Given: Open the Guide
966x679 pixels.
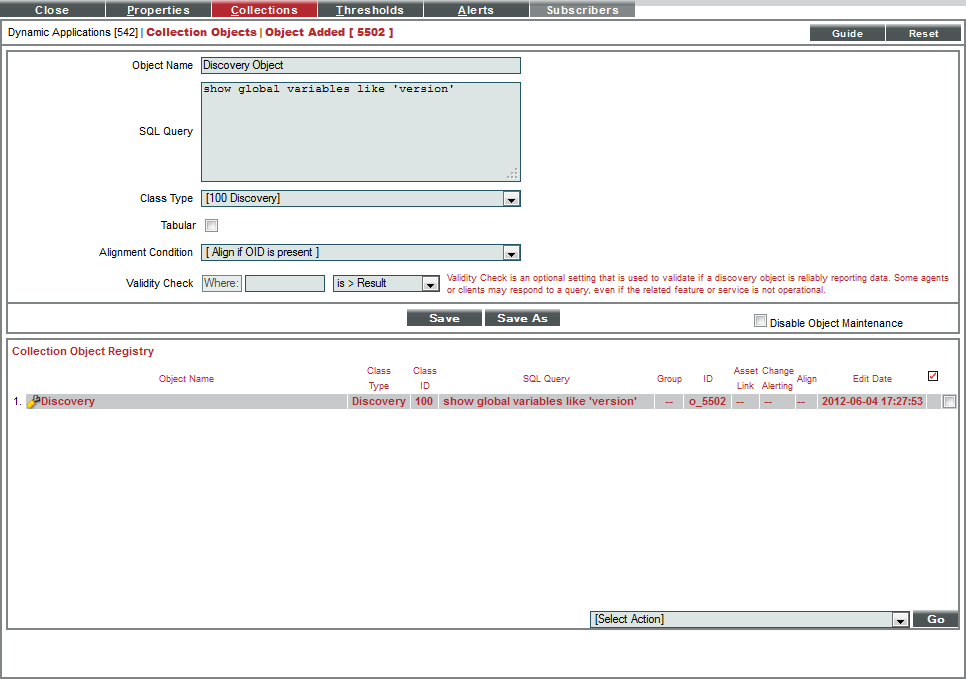Looking at the screenshot, I should pos(846,32).
